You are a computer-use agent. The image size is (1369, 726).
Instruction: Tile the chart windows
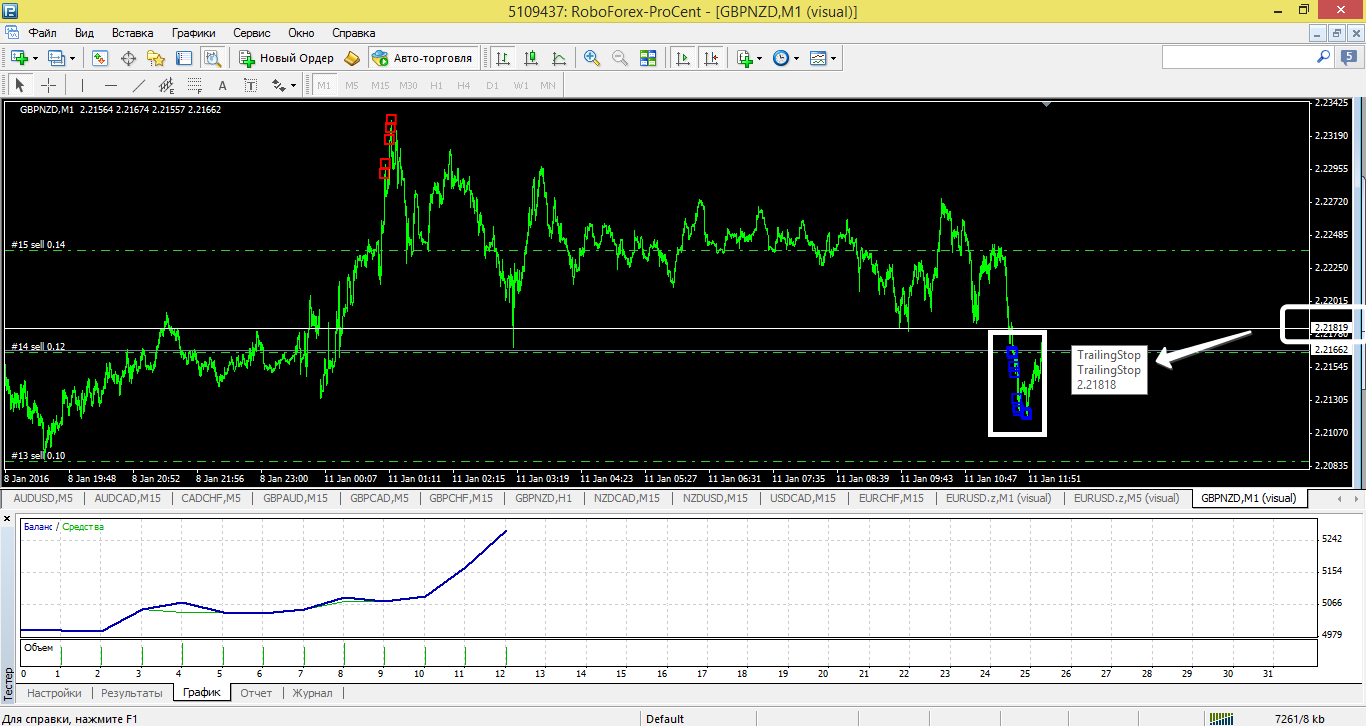click(648, 58)
